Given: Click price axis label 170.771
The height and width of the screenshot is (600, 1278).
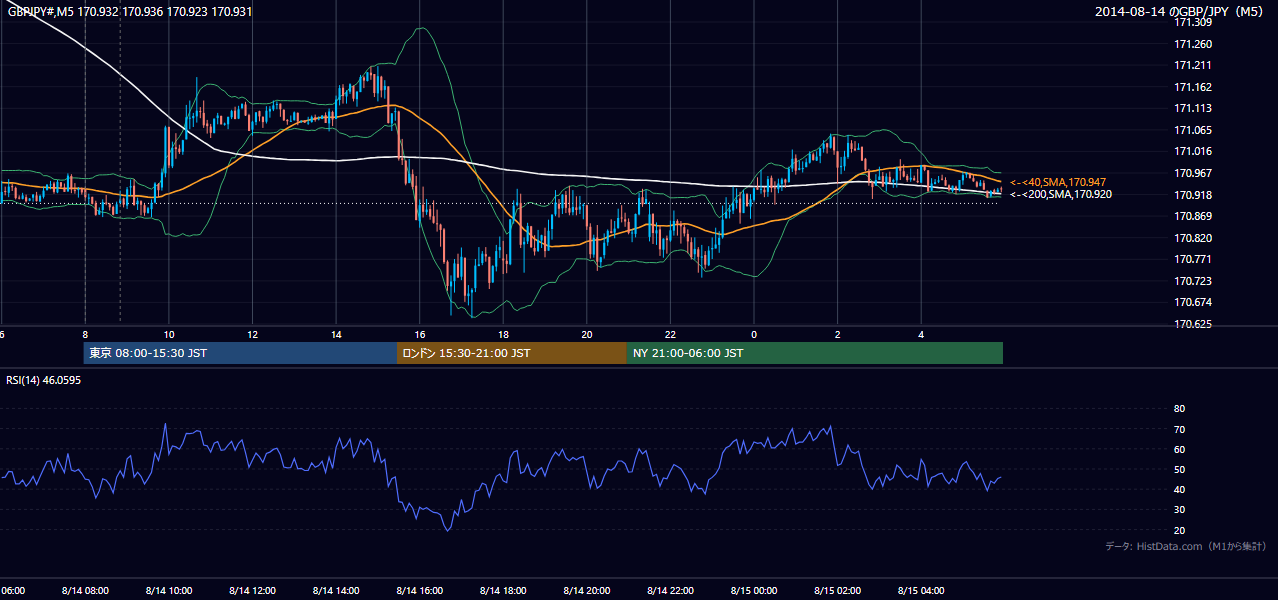Looking at the screenshot, I should pyautogui.click(x=1193, y=259).
